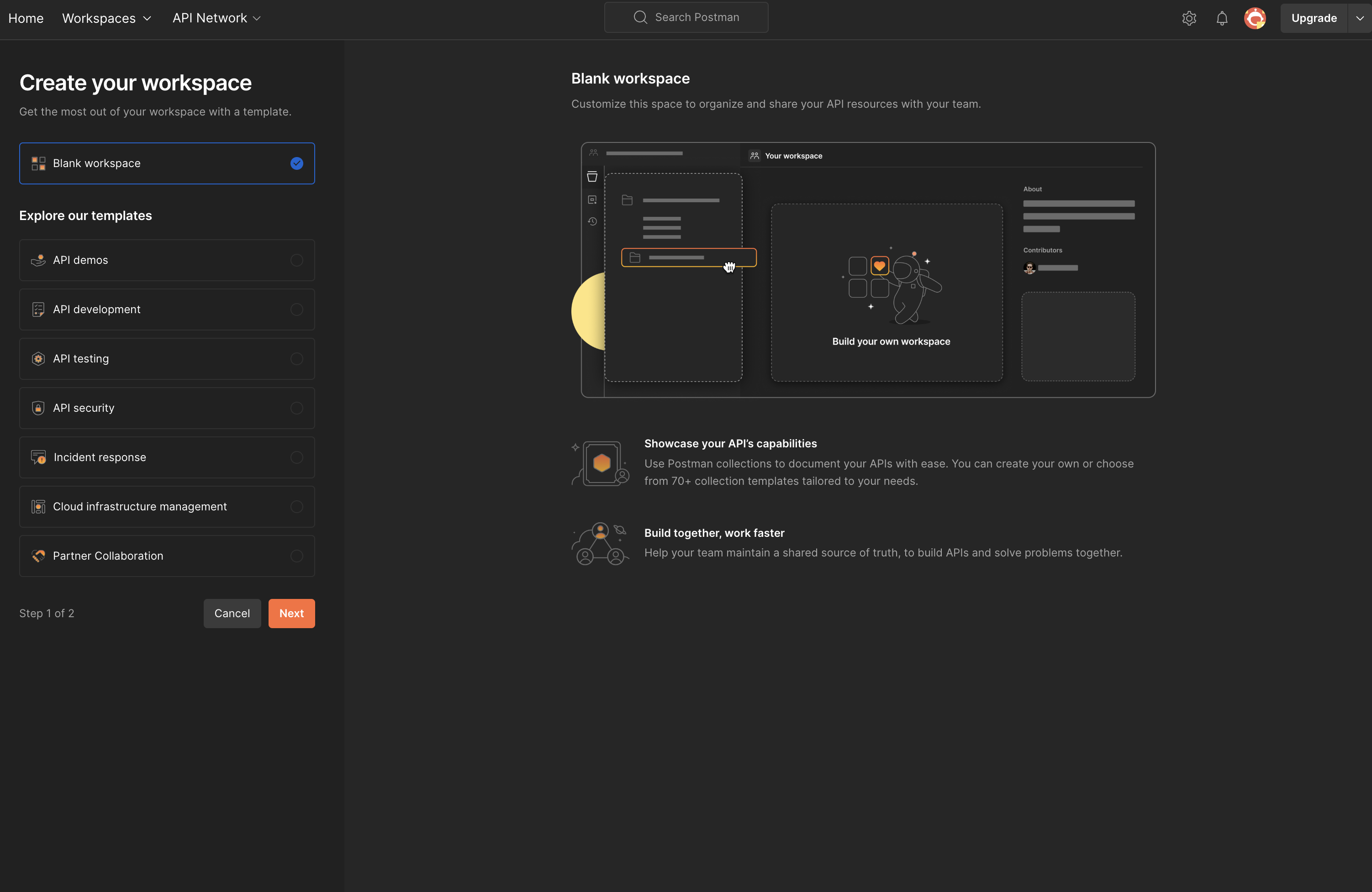Select the API development radio button
The width and height of the screenshot is (1372, 892).
tap(296, 310)
